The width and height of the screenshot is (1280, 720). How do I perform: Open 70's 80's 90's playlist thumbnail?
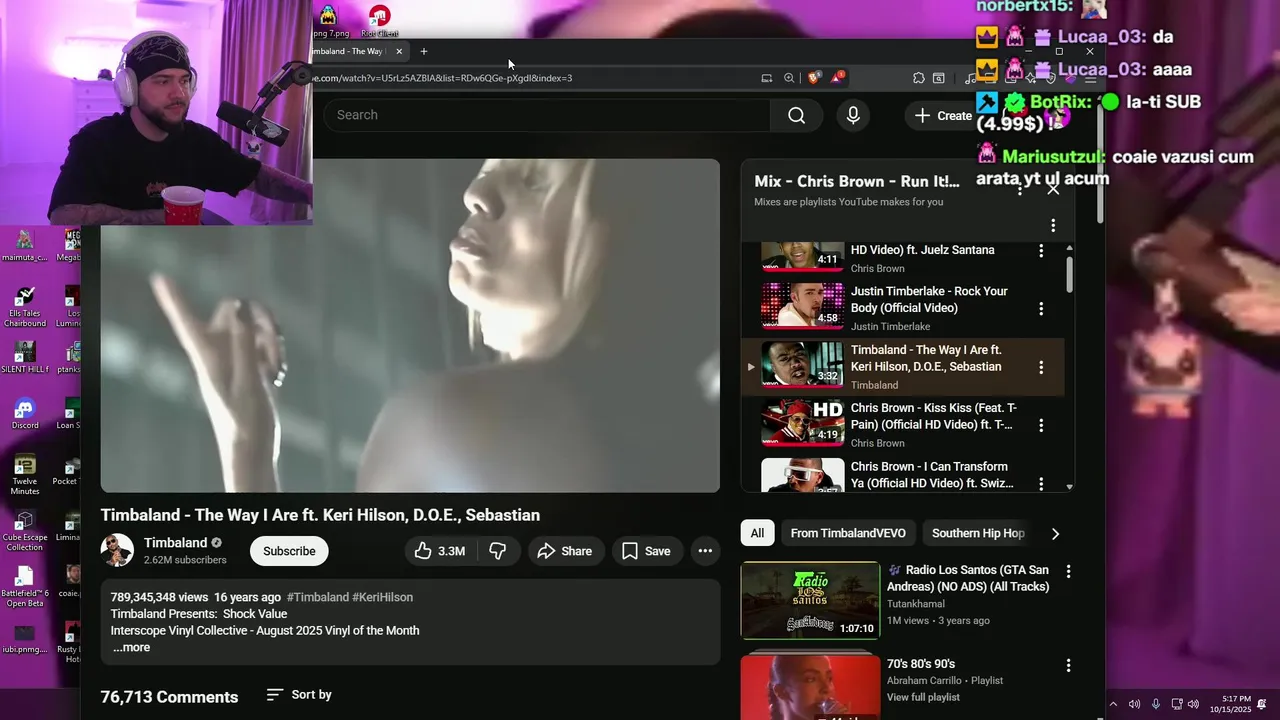(810, 687)
